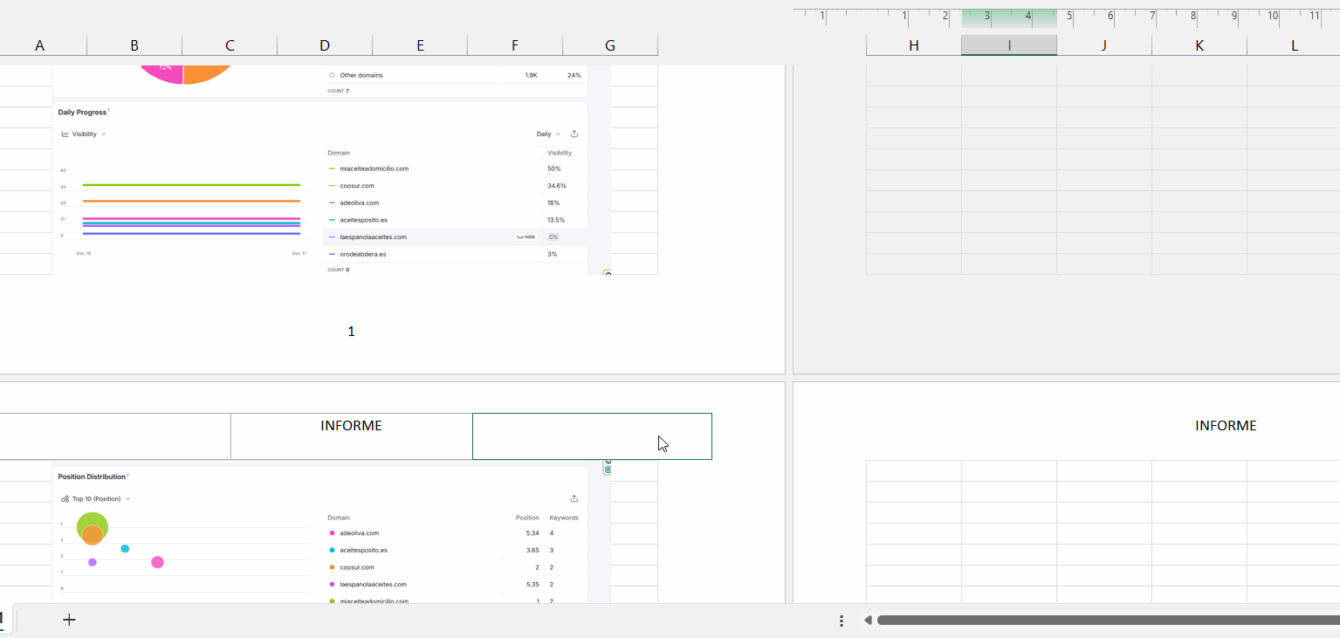Click HIDE toggle on laespanolaaceites.com row
This screenshot has height=638, width=1340.
(x=526, y=237)
